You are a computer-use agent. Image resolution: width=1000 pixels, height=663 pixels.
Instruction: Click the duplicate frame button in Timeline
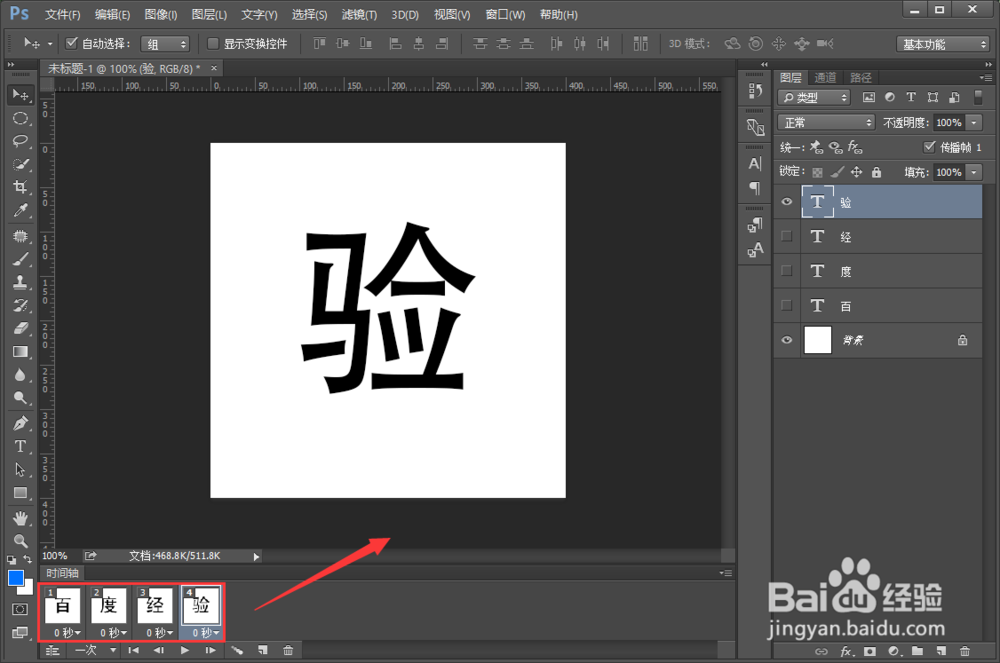coord(262,650)
